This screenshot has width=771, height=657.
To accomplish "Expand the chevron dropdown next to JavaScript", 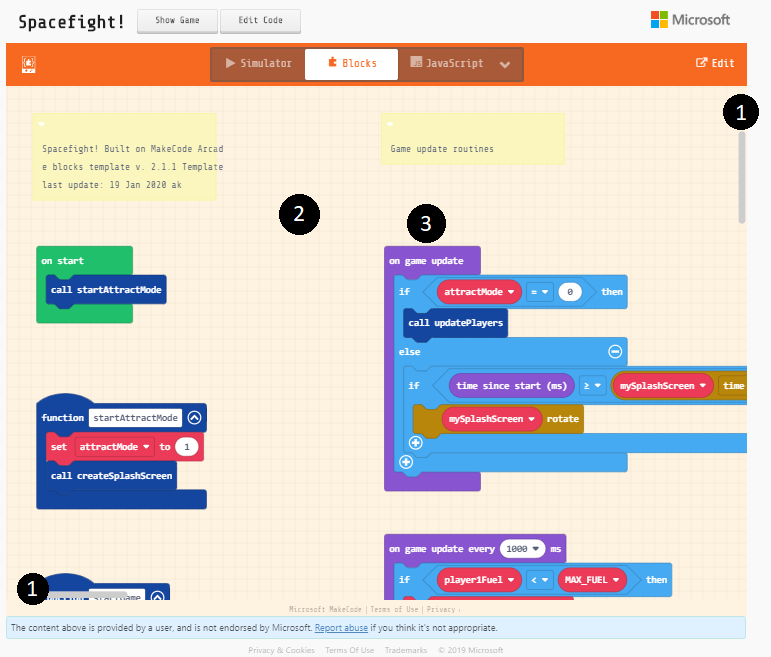I will [x=505, y=65].
